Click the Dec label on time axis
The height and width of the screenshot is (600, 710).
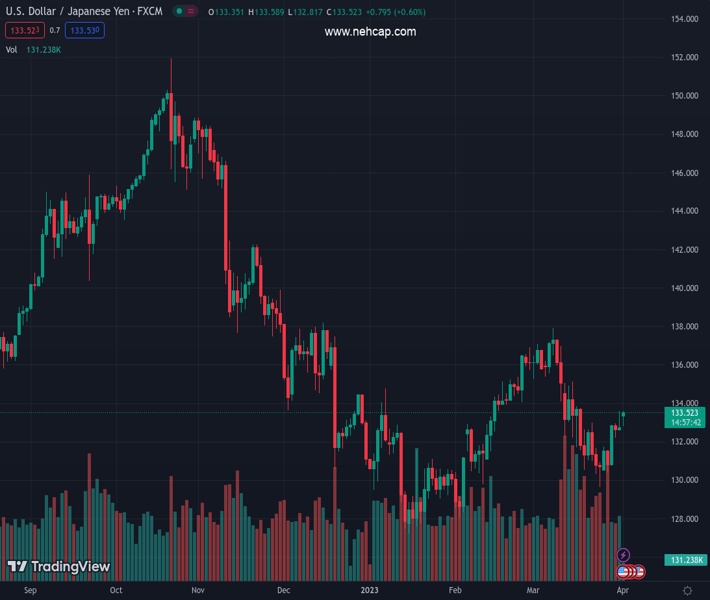(x=284, y=590)
